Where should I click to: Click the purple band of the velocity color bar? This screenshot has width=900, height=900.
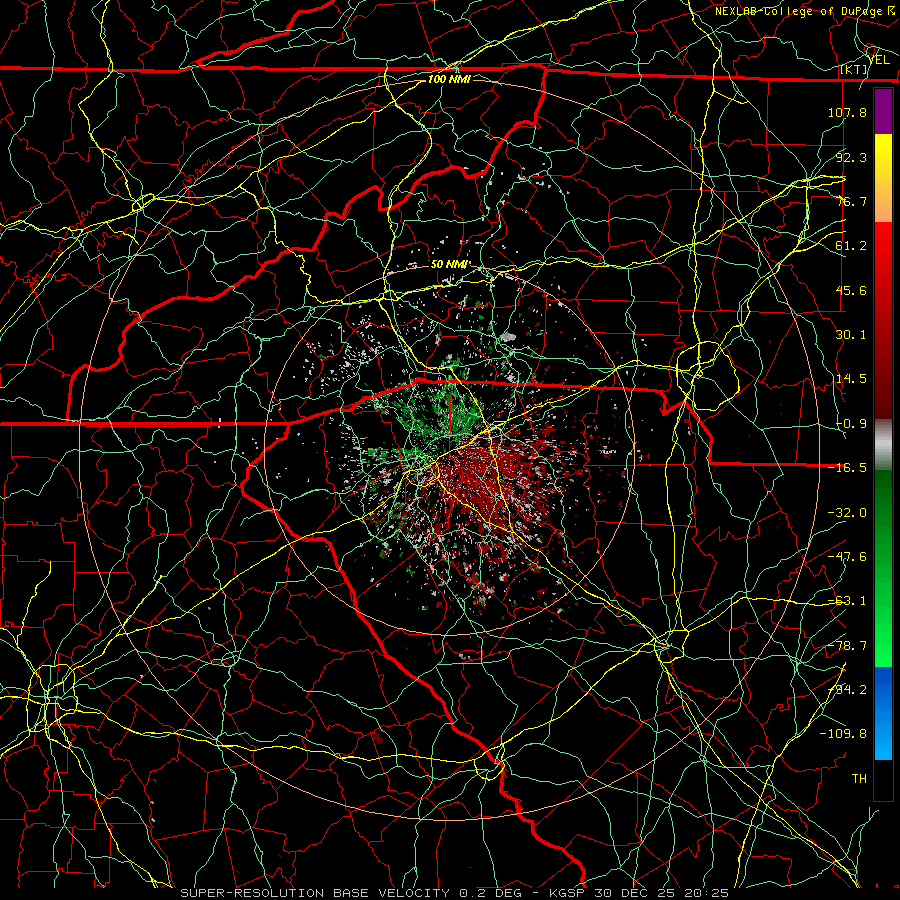tap(883, 112)
